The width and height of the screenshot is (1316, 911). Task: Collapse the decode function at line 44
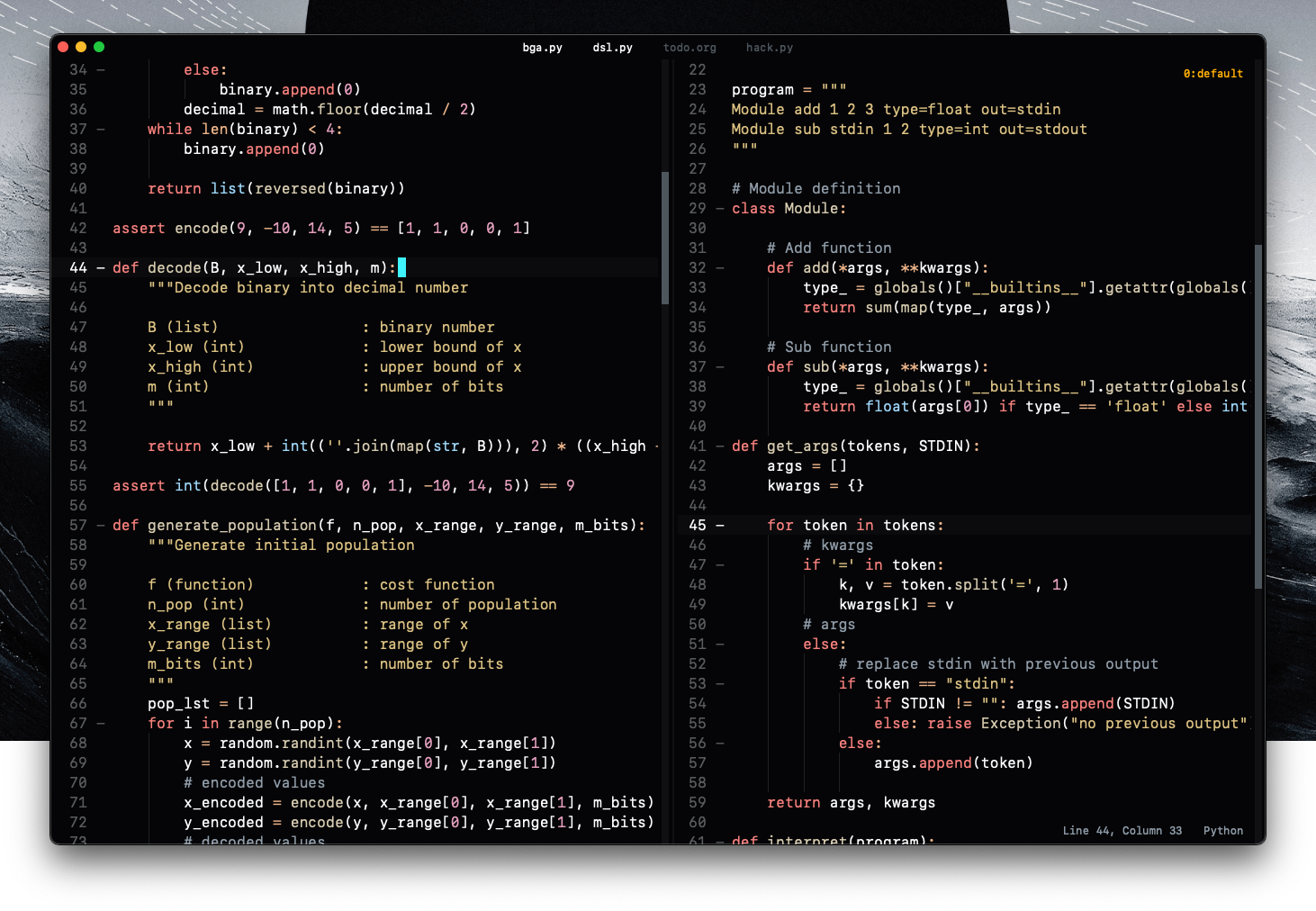[x=101, y=268]
